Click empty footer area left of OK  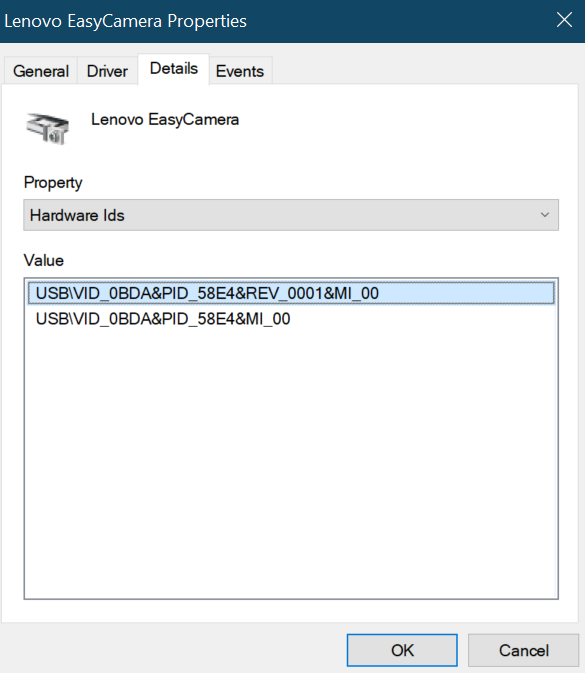click(172, 650)
